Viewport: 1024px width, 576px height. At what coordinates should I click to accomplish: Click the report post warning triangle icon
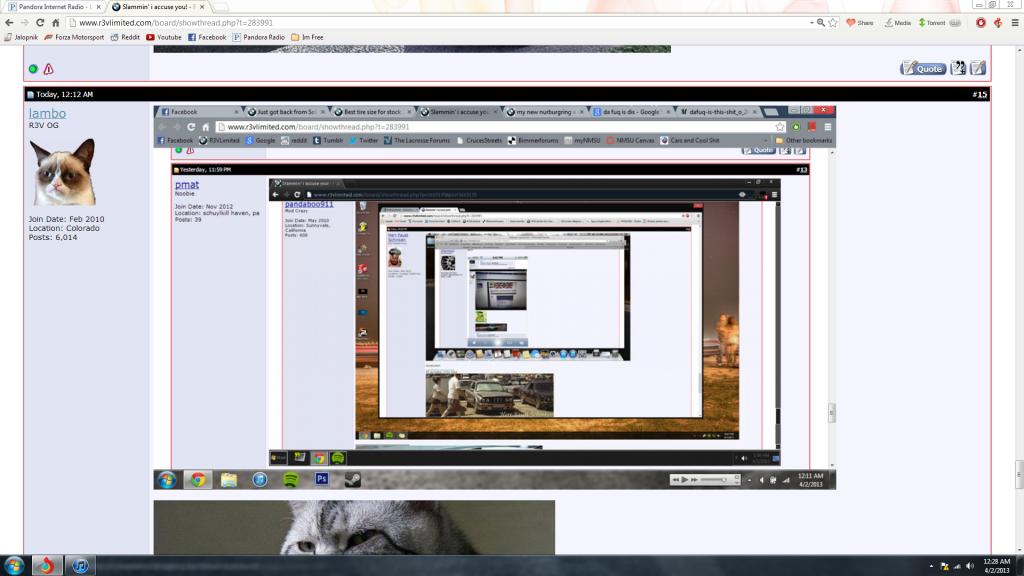point(48,69)
